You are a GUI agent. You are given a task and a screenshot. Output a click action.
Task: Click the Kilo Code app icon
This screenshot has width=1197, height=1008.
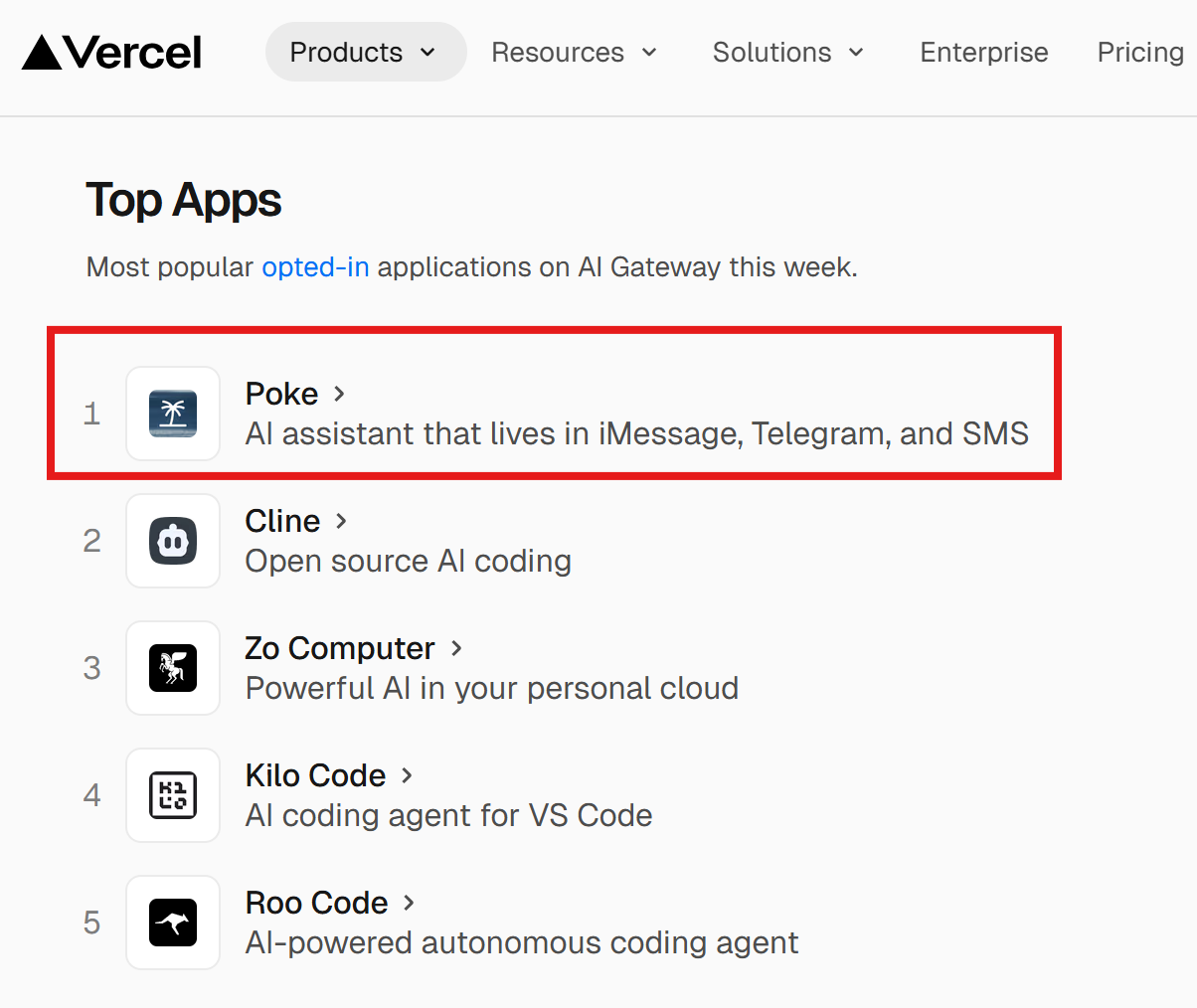[x=173, y=795]
